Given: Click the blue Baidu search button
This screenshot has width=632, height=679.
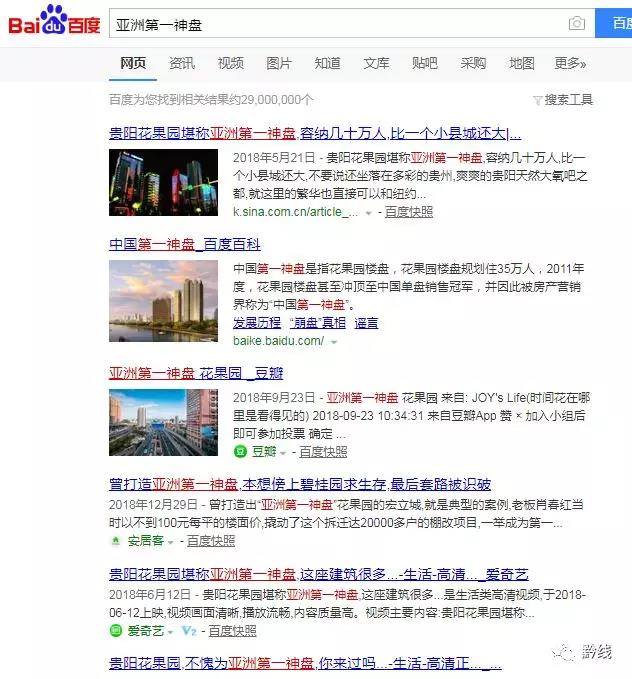Looking at the screenshot, I should tap(613, 23).
